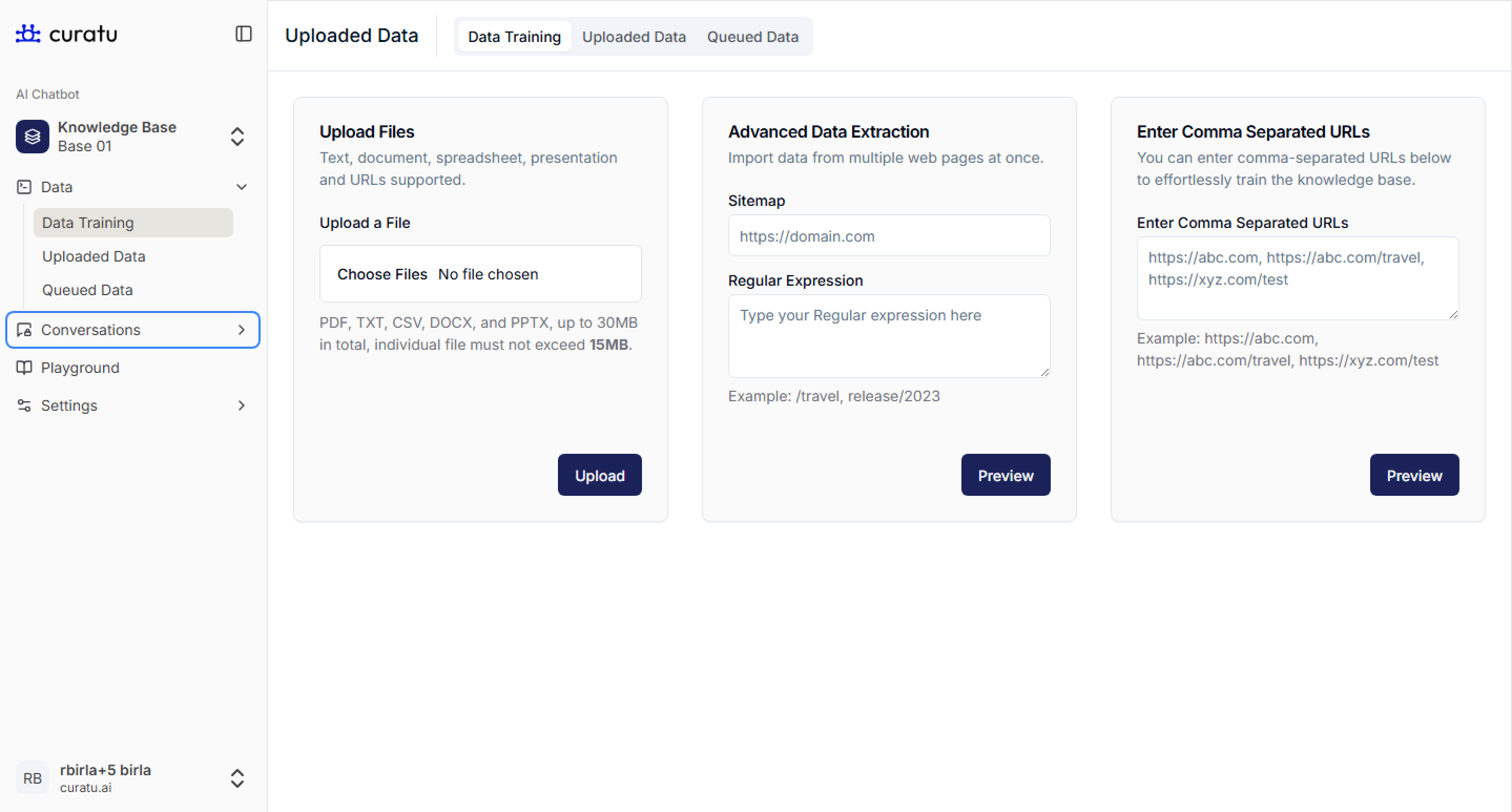Collapse the Data section chevron
Image resolution: width=1512 pixels, height=812 pixels.
(x=241, y=187)
